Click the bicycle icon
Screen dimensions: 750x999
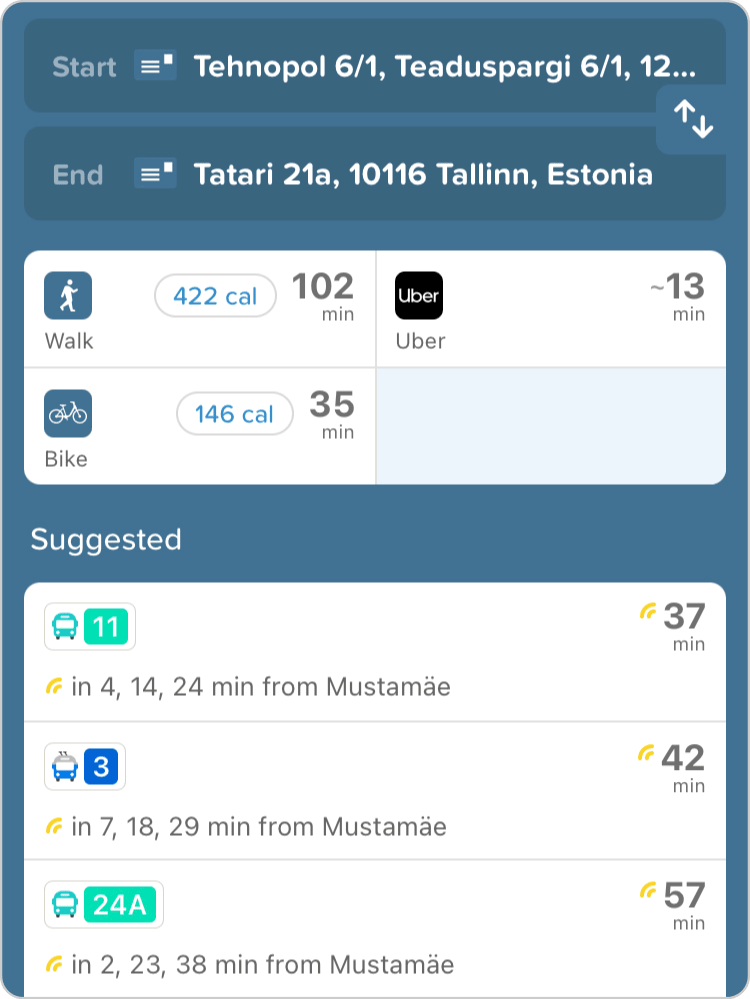click(68, 414)
